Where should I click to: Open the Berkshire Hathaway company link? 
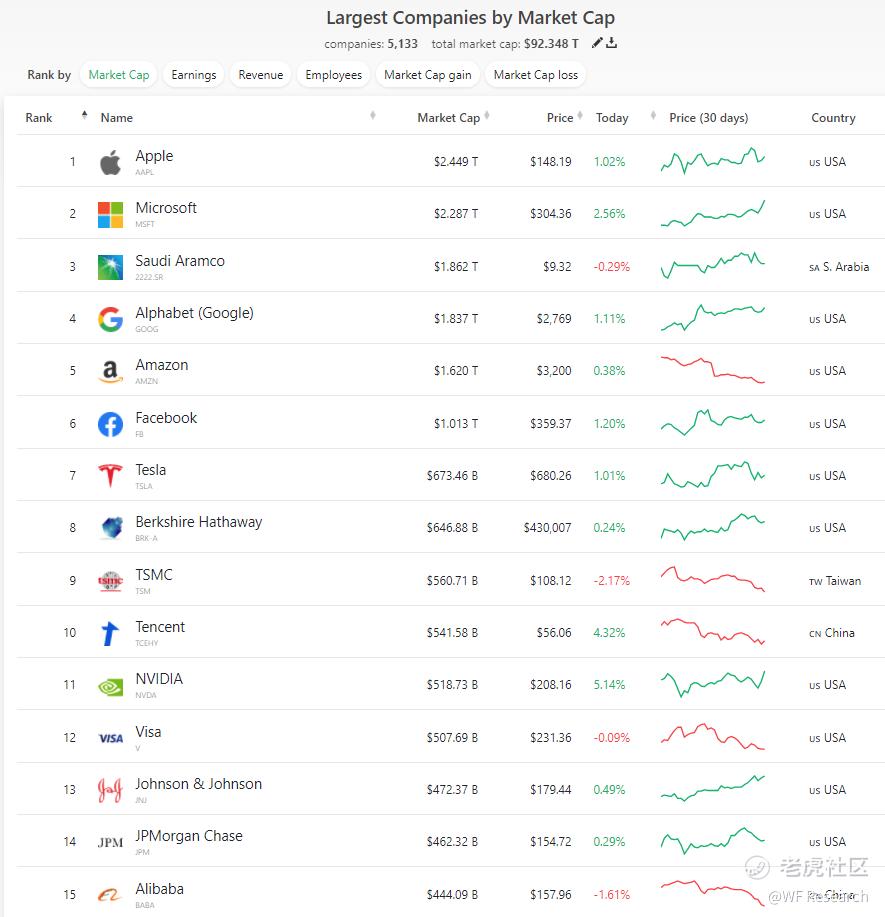(199, 522)
